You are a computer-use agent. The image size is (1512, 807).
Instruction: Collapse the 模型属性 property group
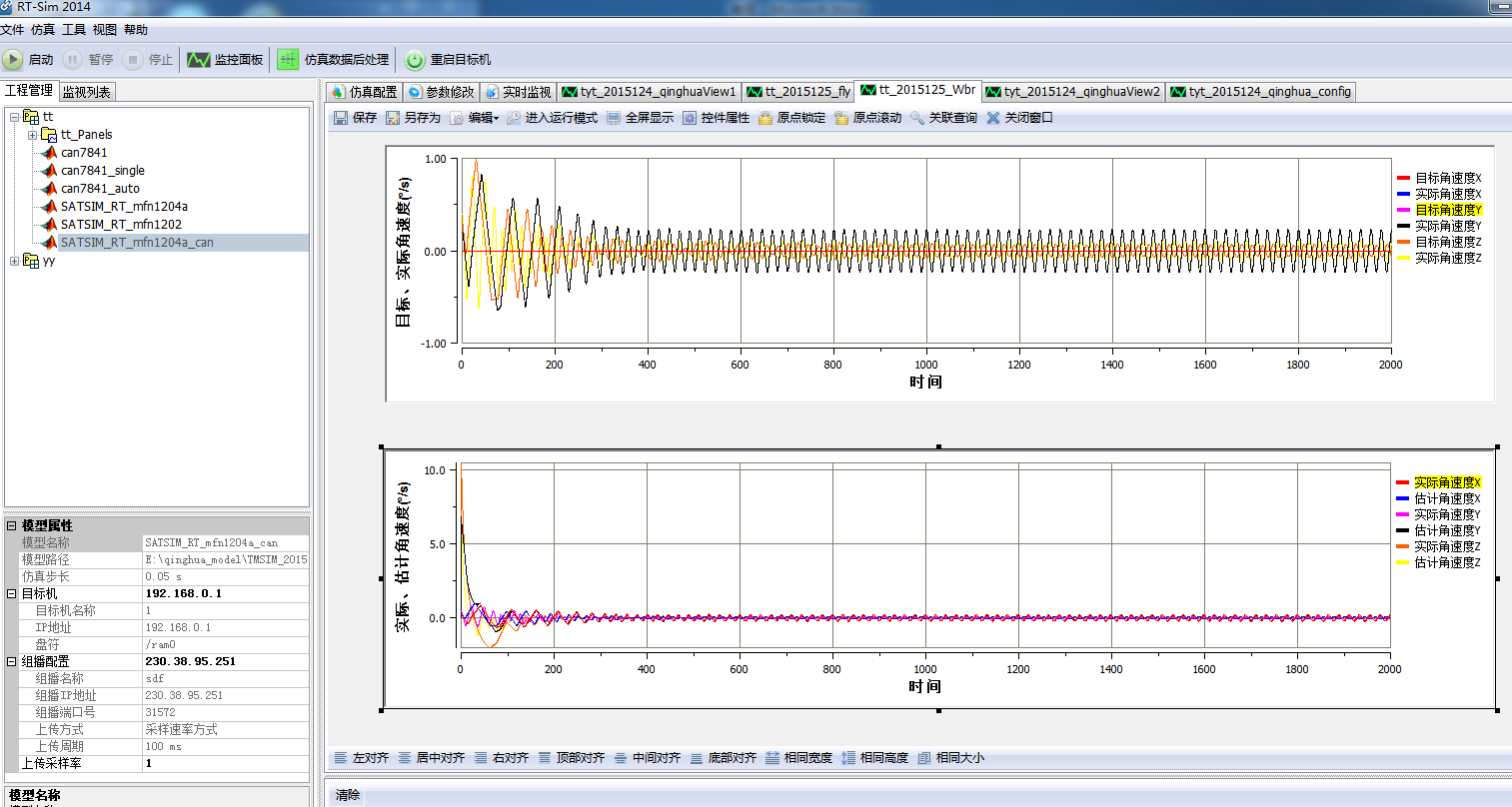(x=12, y=525)
